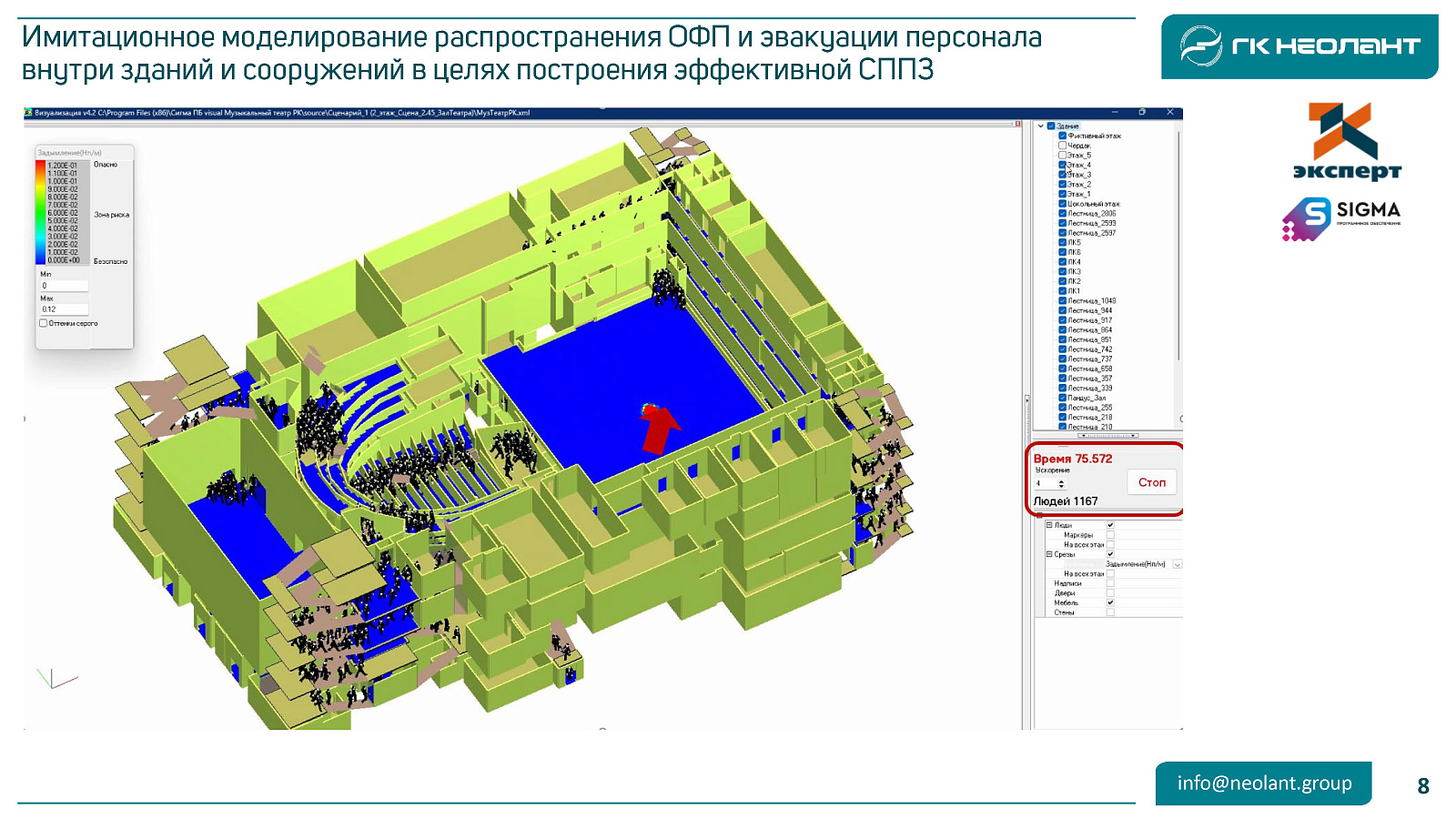The height and width of the screenshot is (819, 1456).
Task: Click the Эксперт logo
Action: pyautogui.click(x=1346, y=141)
